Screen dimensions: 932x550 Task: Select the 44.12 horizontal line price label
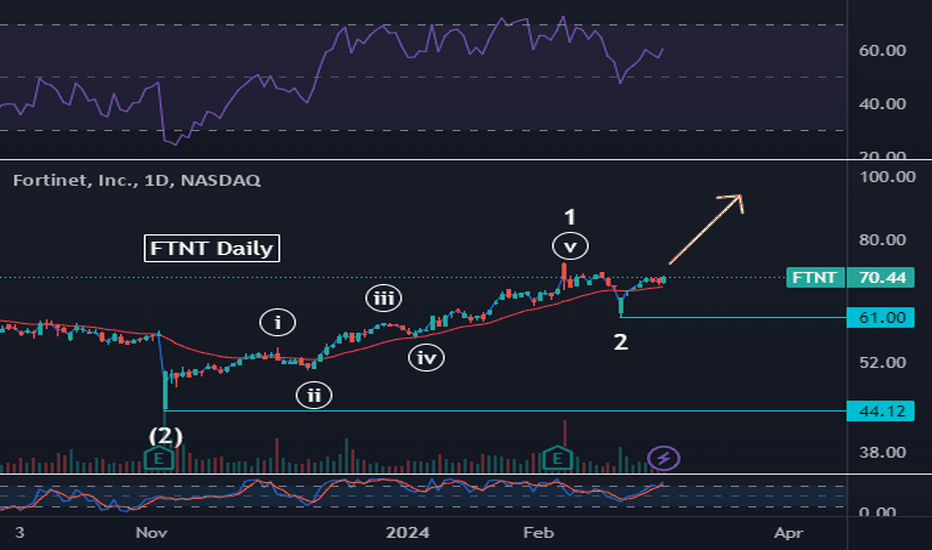(881, 411)
